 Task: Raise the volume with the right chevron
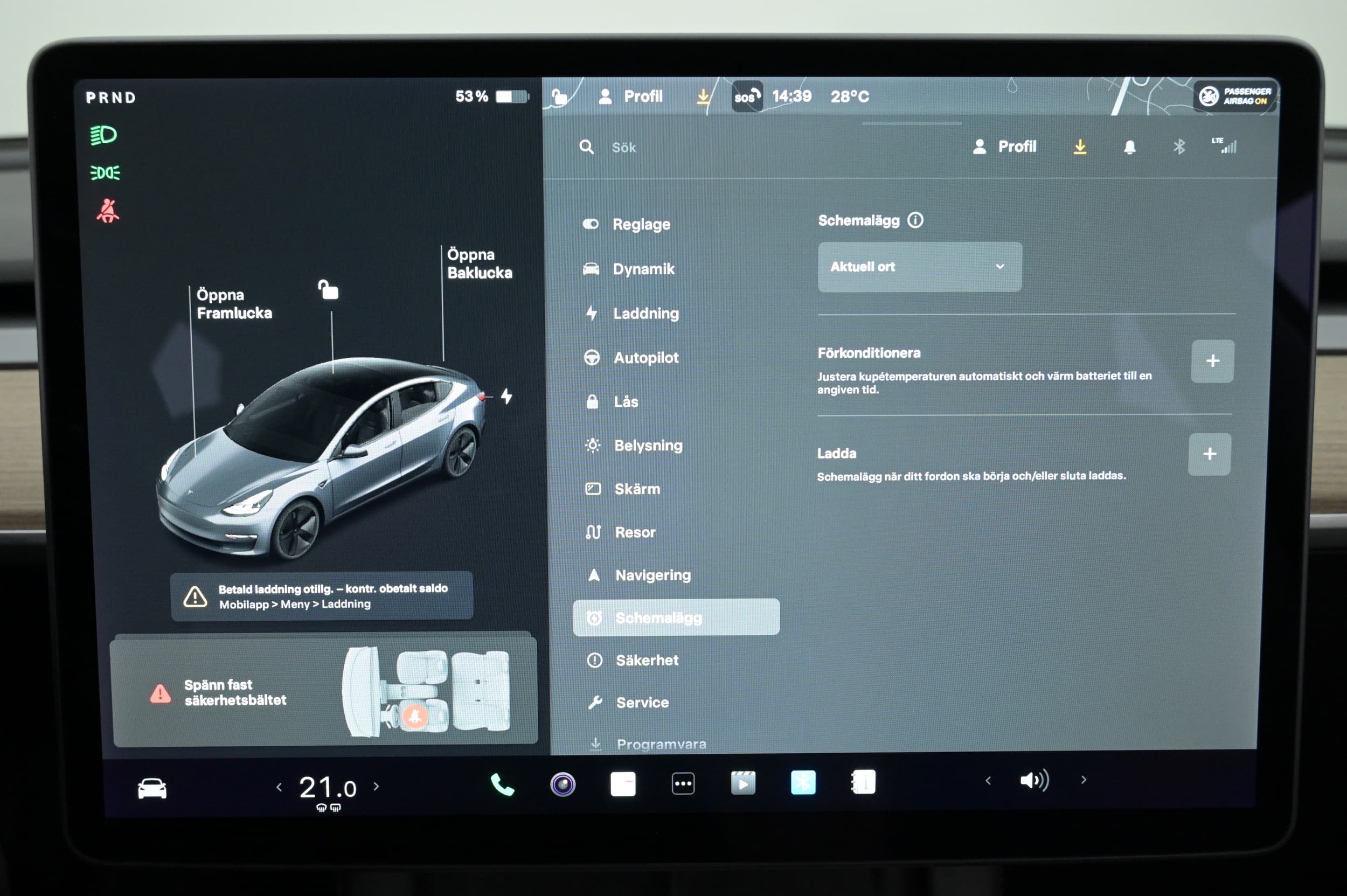[1084, 780]
